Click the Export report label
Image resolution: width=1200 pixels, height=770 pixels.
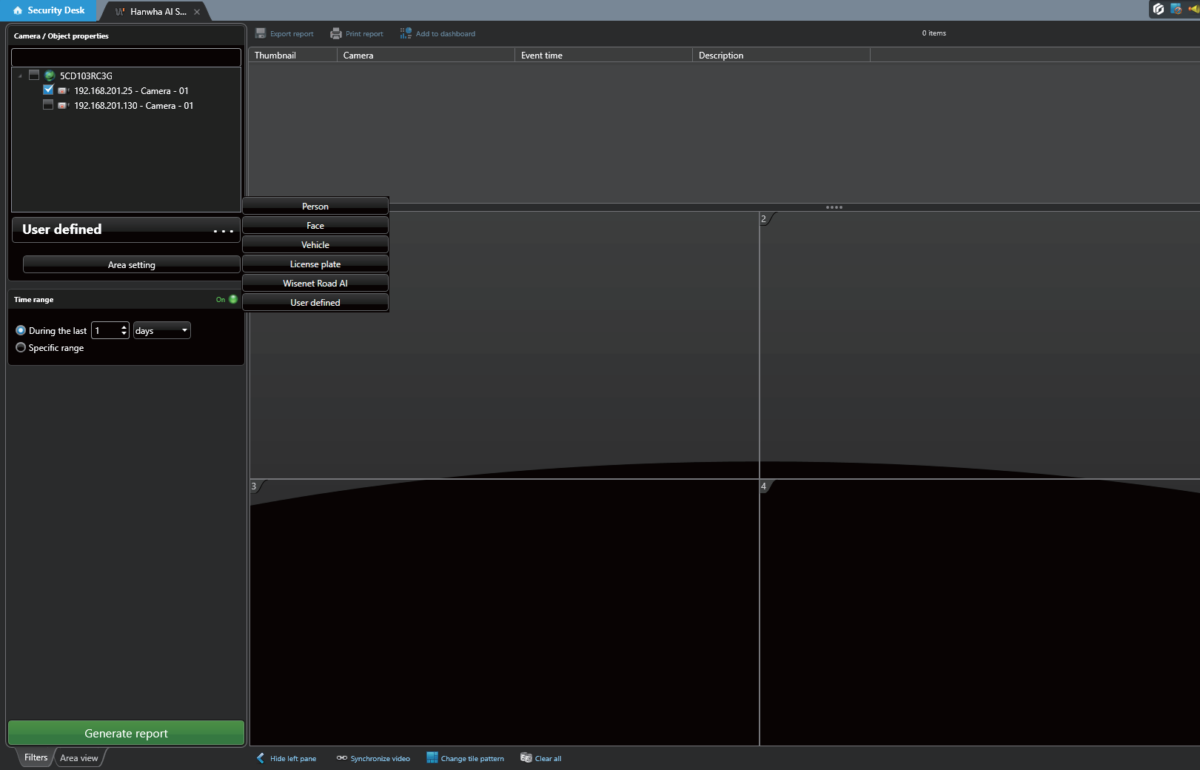[292, 34]
